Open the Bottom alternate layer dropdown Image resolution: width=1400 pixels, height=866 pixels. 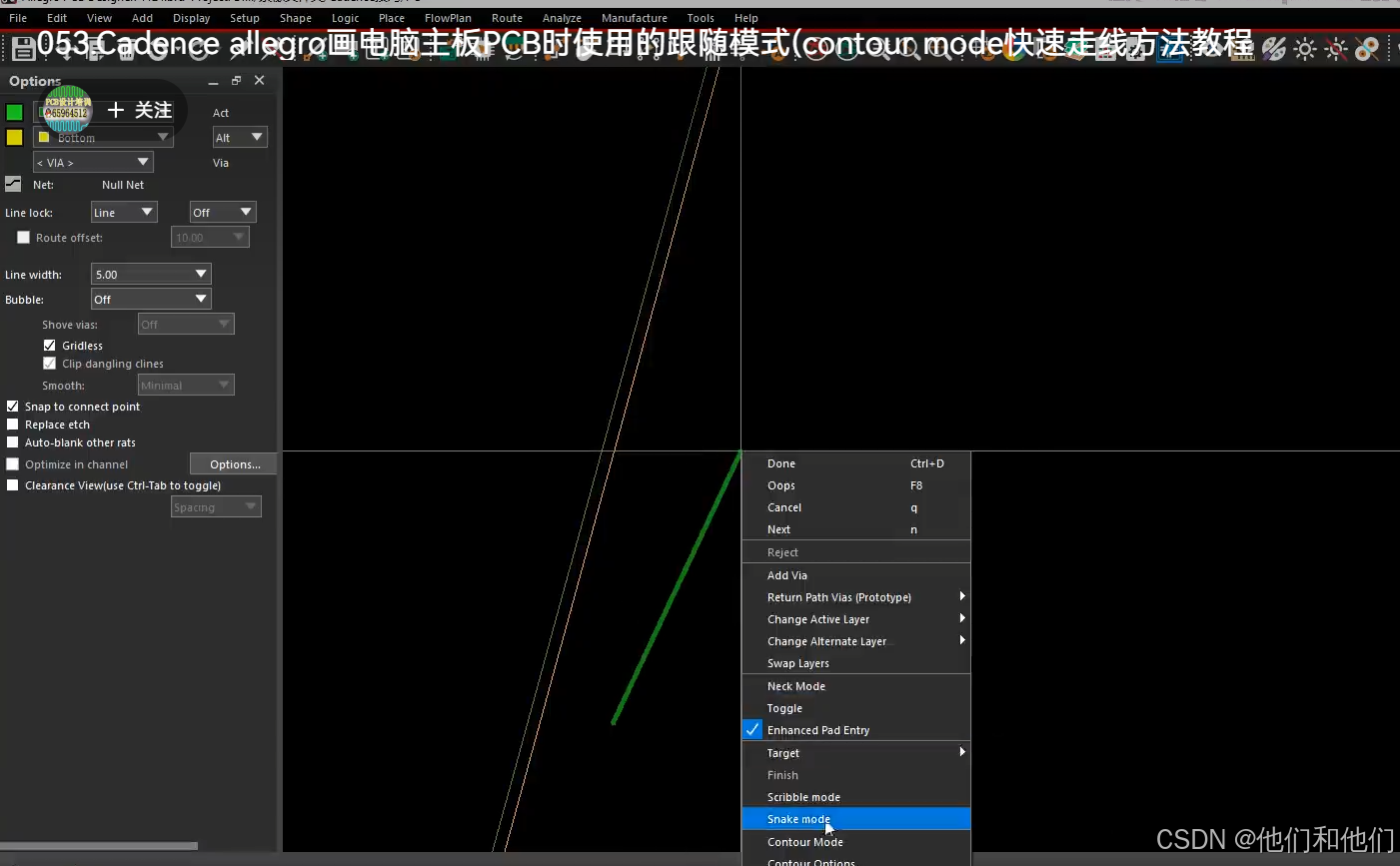tap(103, 137)
